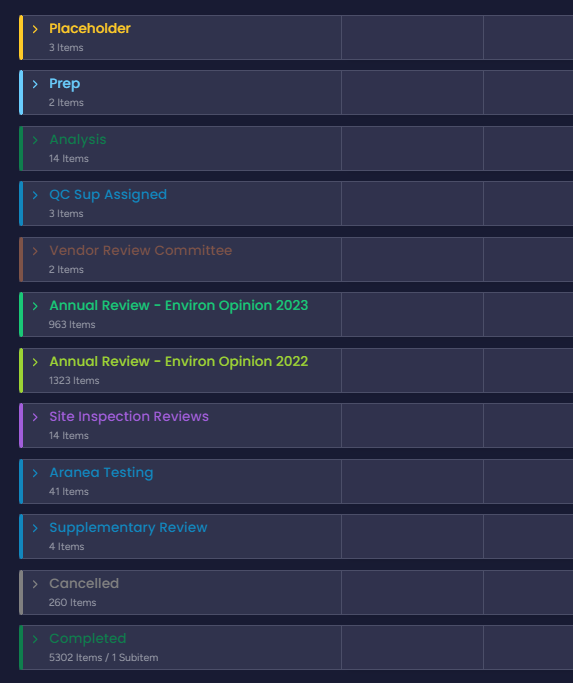Click the purple Site Inspection color bar
Screen dimensions: 573x683
tap(21, 426)
